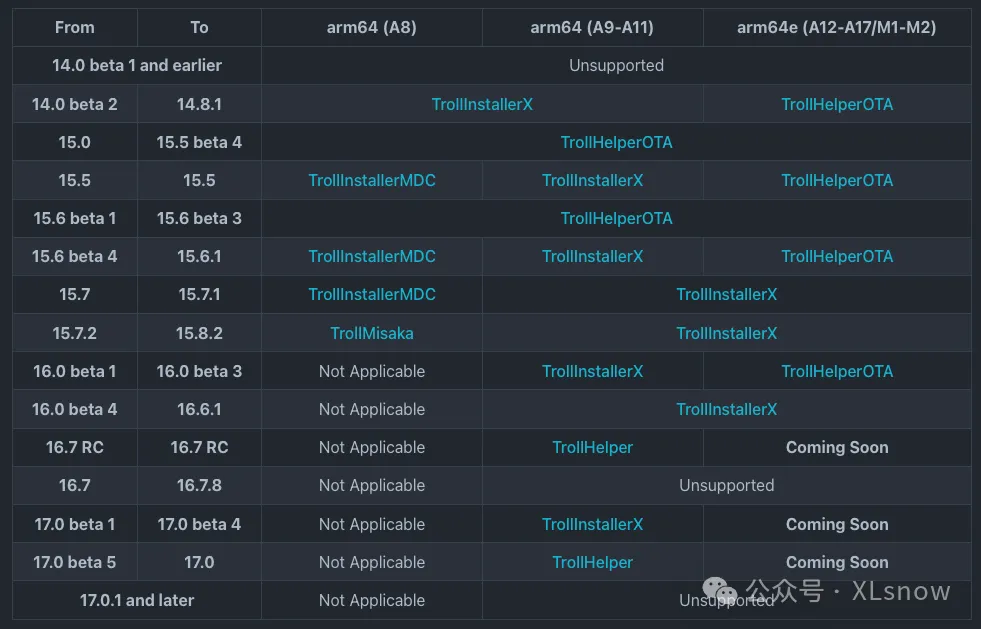
Task: Open TrollHelper link in the 16.7 RC row
Action: click(x=592, y=447)
